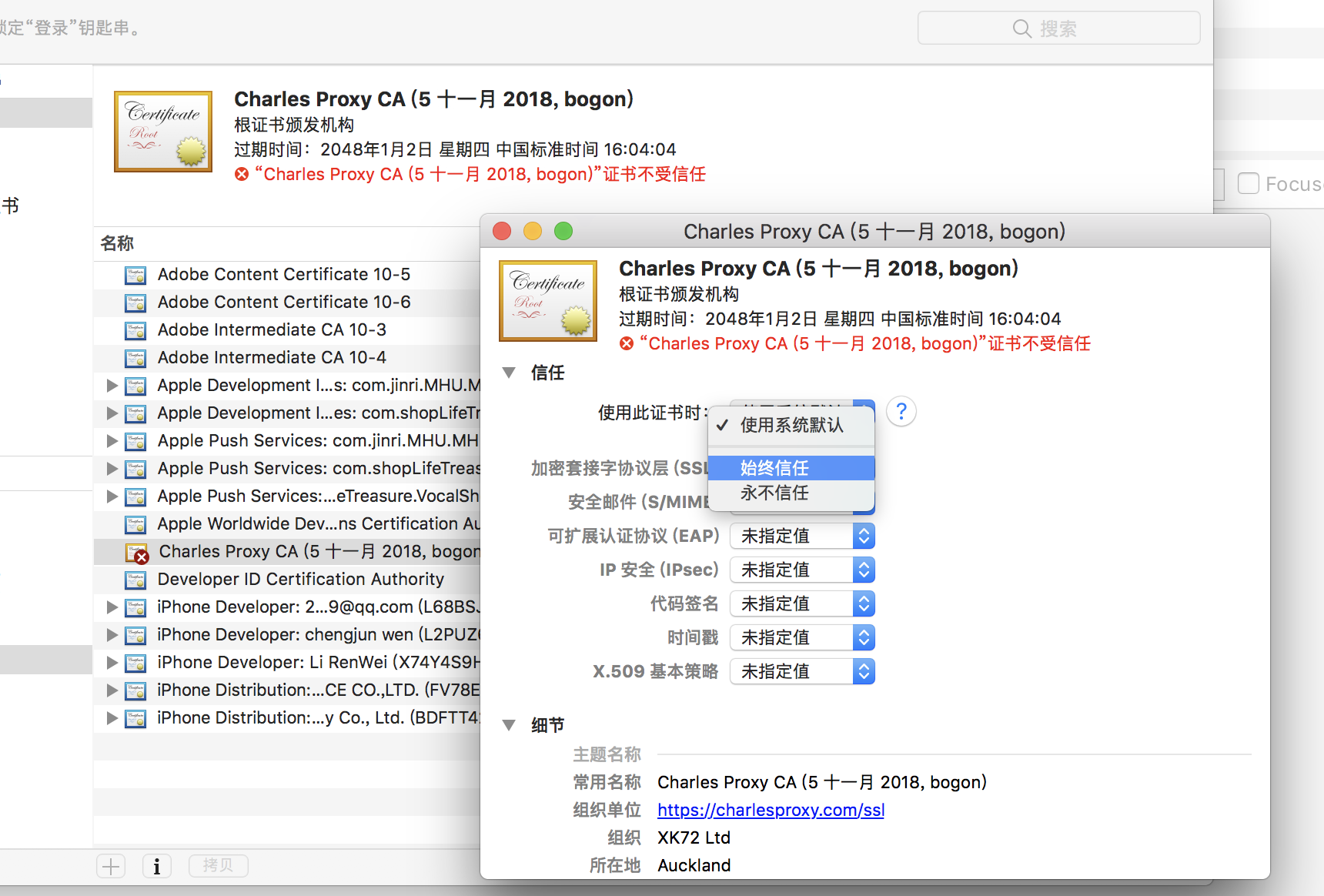Viewport: 1324px width, 896px height.
Task: Click the info (i) button
Action: point(157,866)
